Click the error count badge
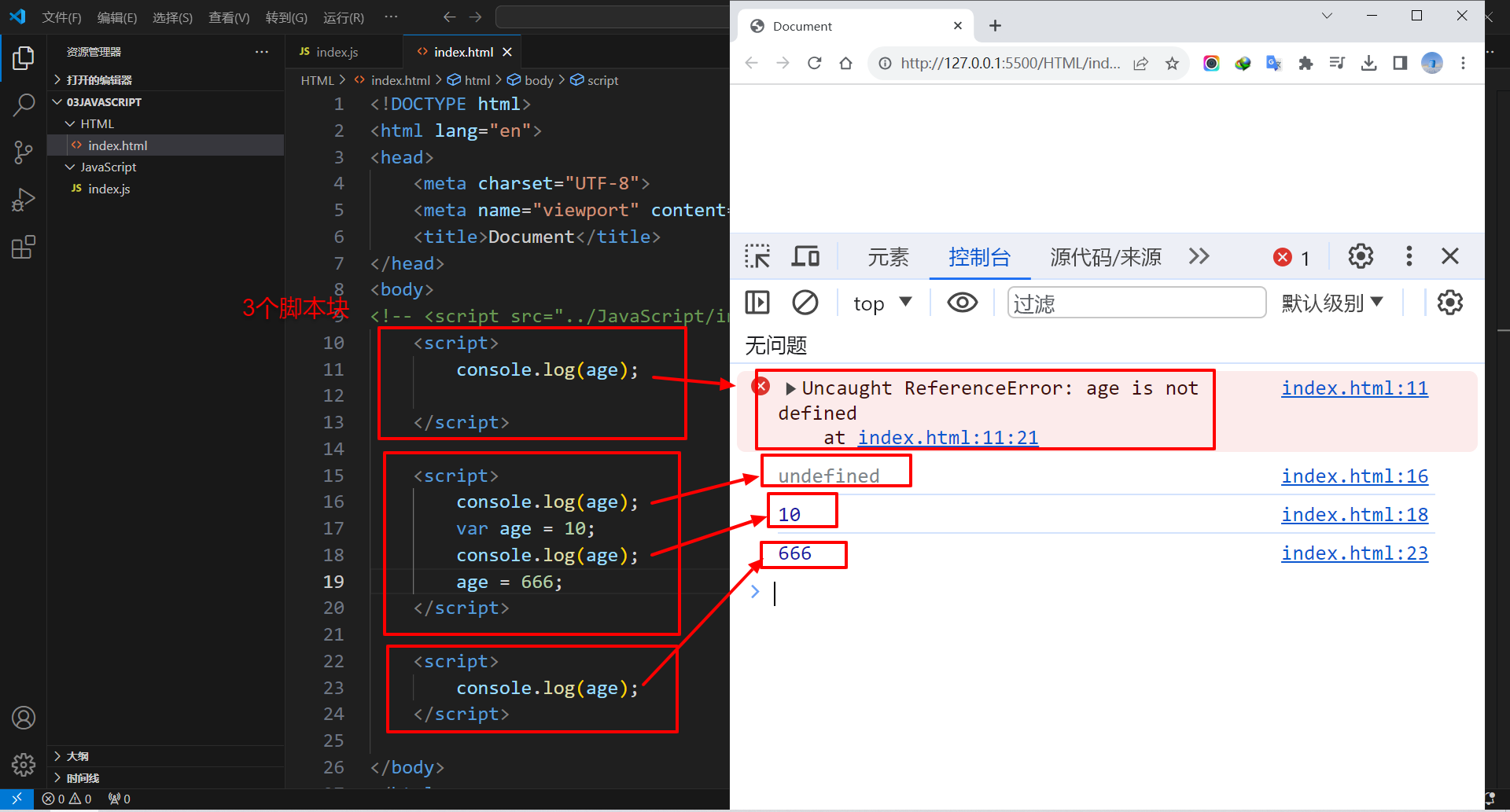 click(x=1291, y=257)
